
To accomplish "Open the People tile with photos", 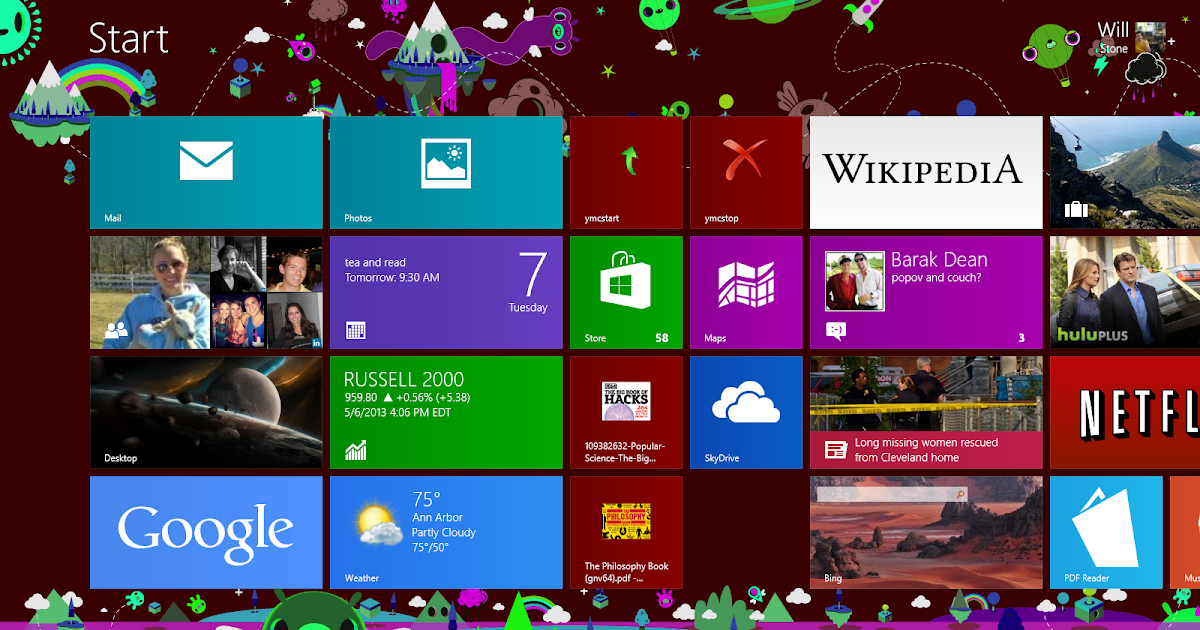I will [206, 292].
